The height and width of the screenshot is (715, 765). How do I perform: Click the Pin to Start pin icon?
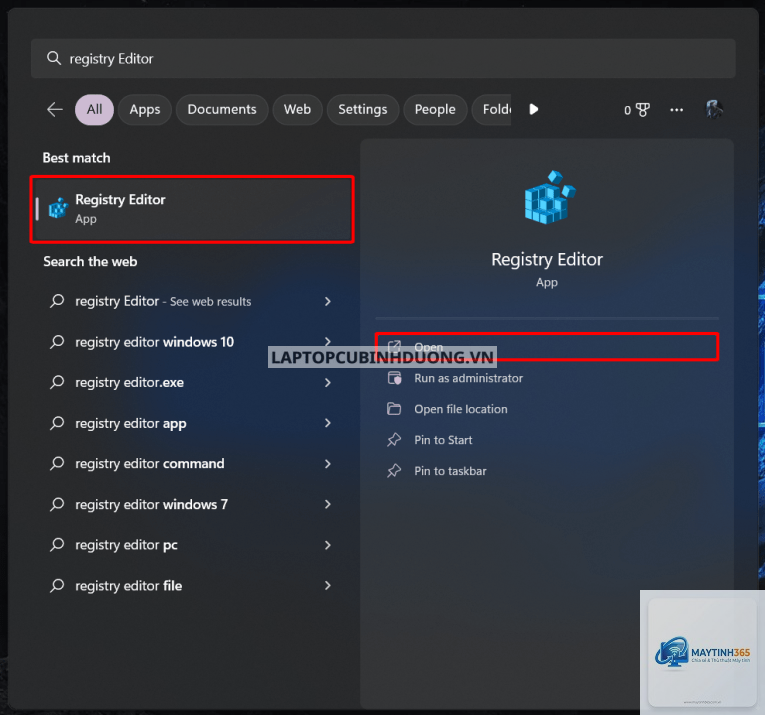[x=394, y=440]
